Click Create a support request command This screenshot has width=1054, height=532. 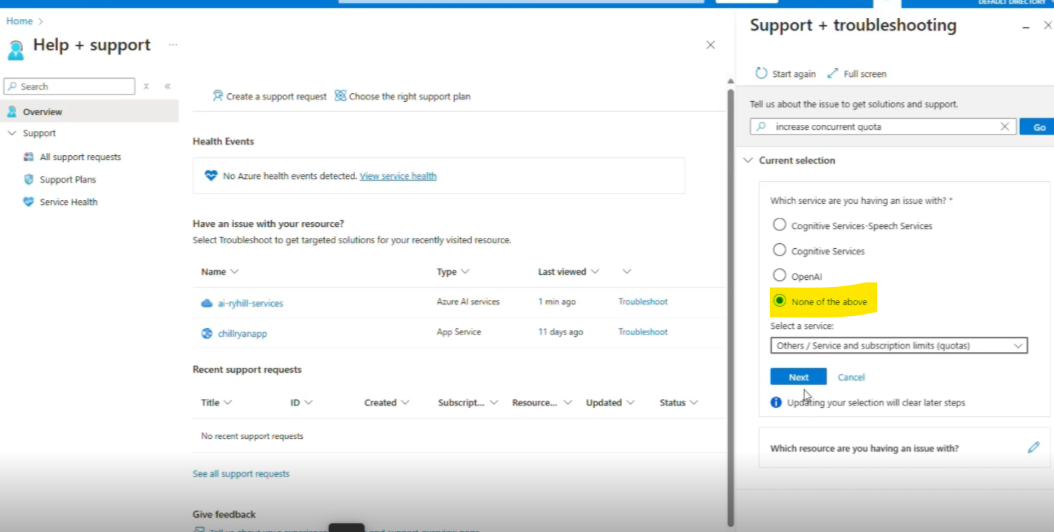point(270,96)
